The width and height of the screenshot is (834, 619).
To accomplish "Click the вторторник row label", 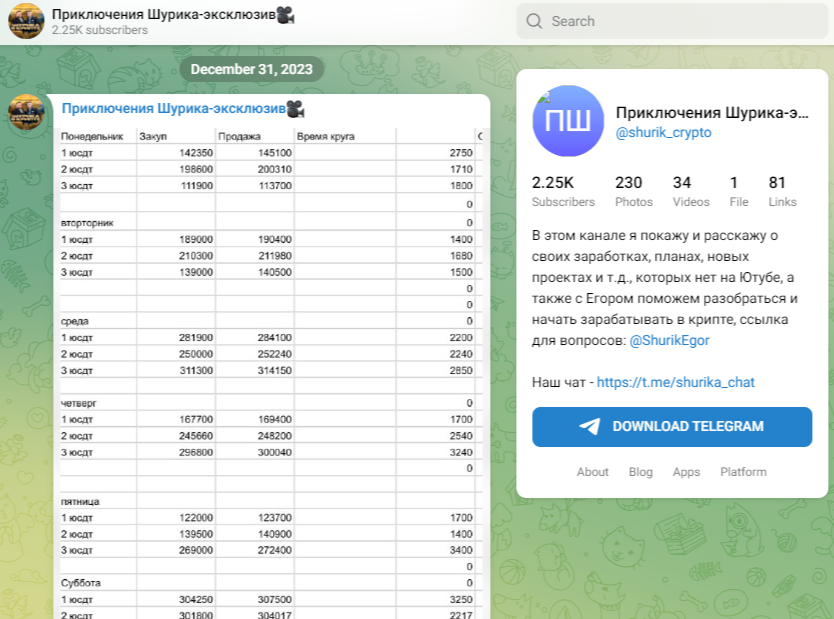I will point(87,223).
